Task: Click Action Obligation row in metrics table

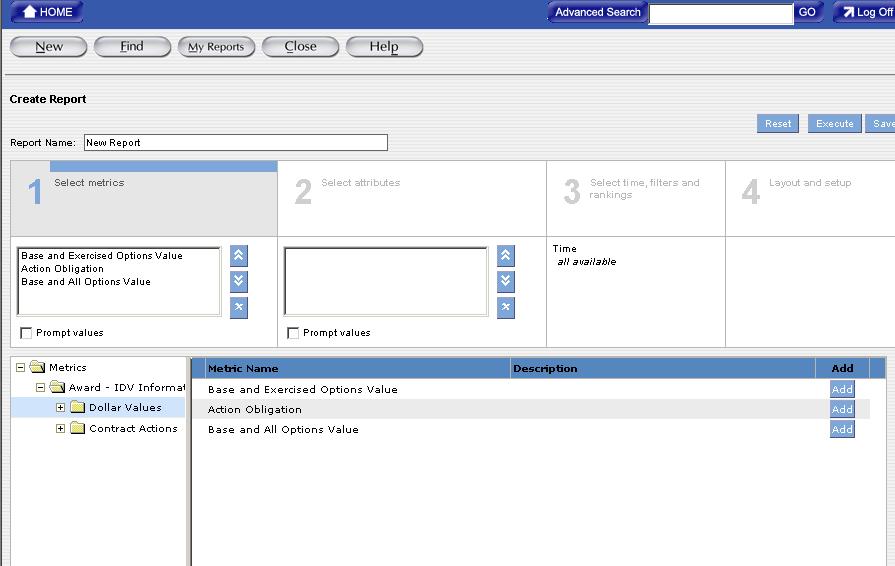Action: tap(531, 410)
